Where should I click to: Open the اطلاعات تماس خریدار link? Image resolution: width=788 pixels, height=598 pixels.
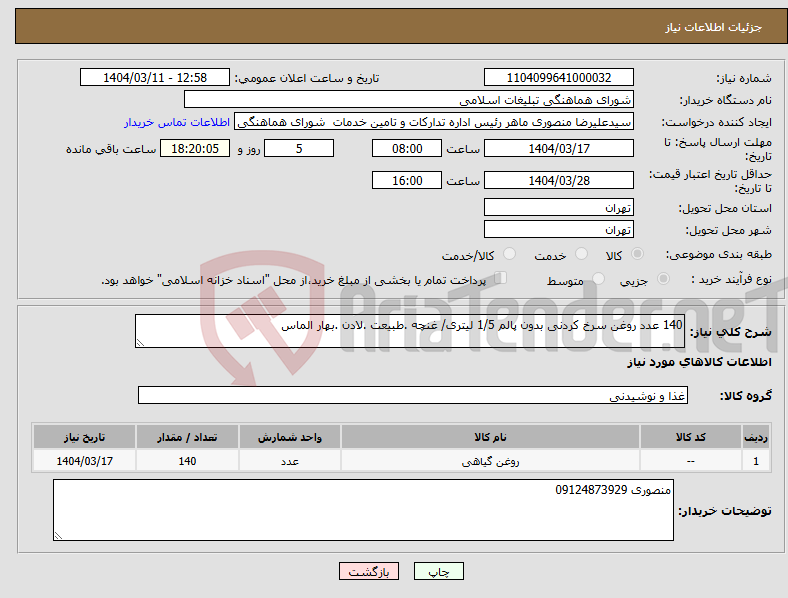(x=177, y=122)
